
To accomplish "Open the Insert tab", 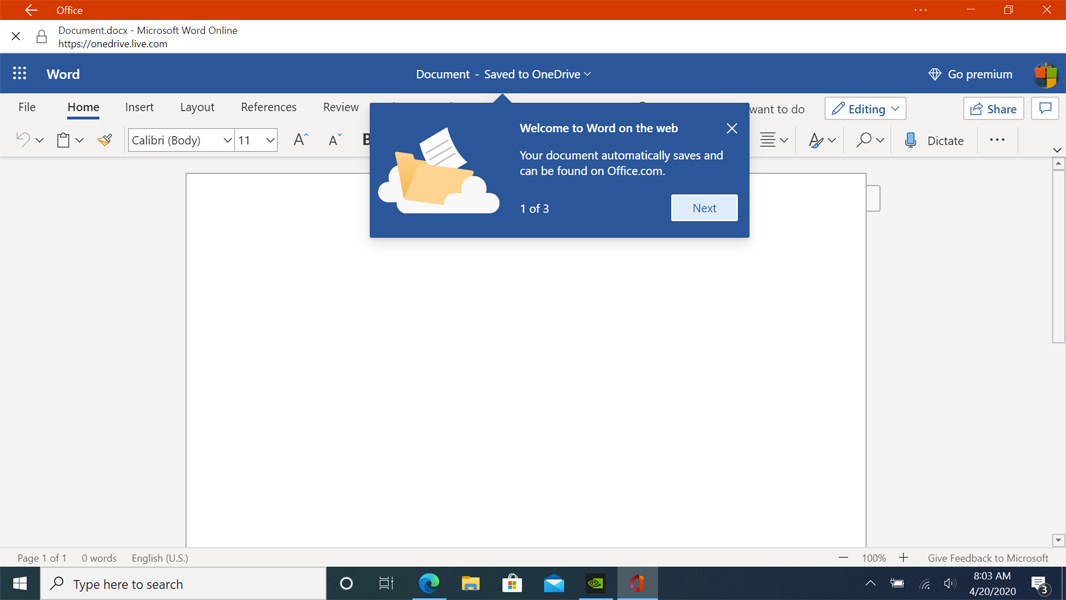I will coord(139,107).
